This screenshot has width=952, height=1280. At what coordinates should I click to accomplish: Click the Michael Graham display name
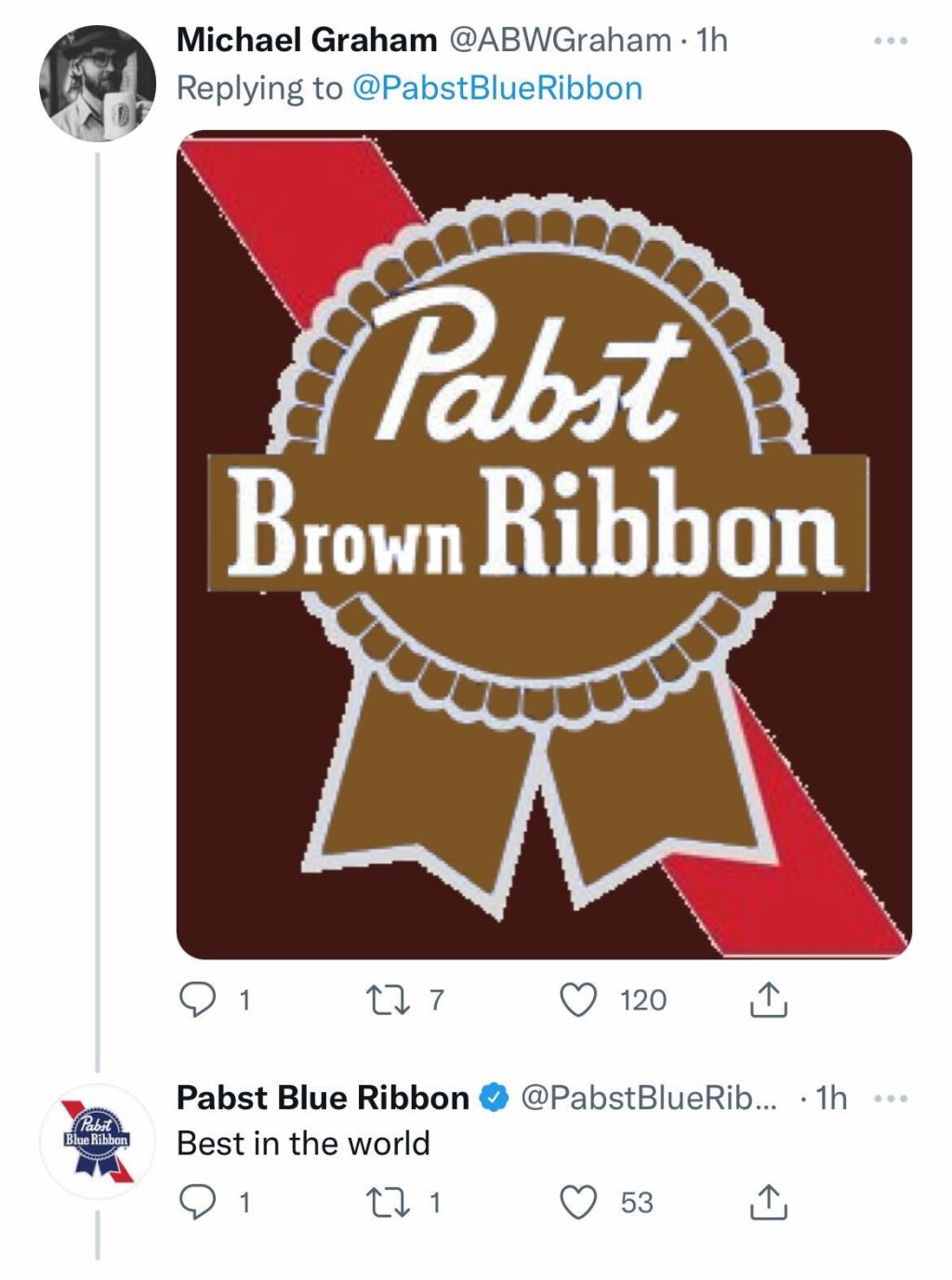tap(306, 40)
